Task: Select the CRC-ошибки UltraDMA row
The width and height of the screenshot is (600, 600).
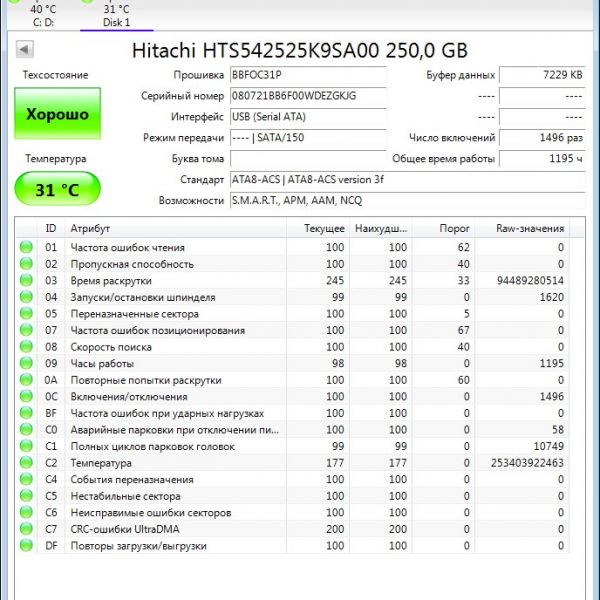Action: pos(293,529)
